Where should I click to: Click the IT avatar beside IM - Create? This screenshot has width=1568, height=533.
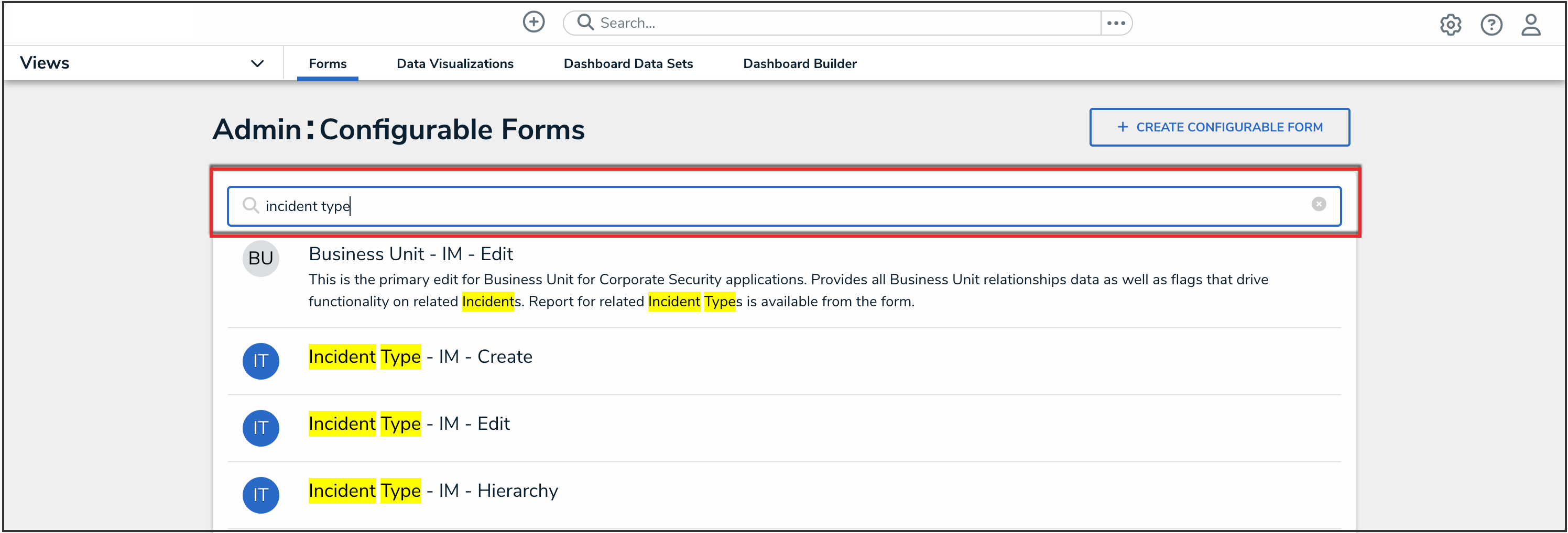tap(260, 361)
